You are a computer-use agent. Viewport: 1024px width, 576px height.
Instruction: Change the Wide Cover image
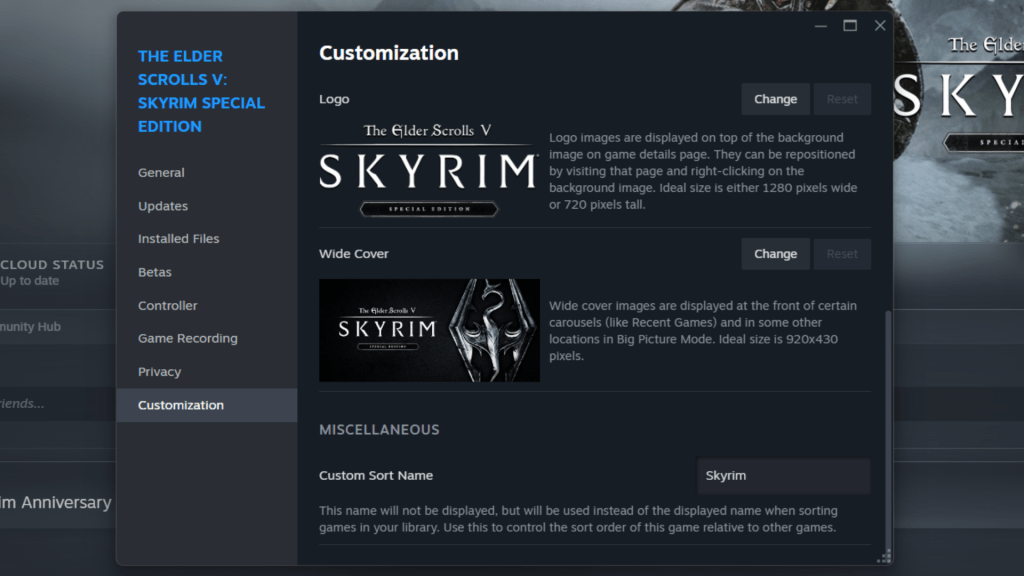click(775, 253)
